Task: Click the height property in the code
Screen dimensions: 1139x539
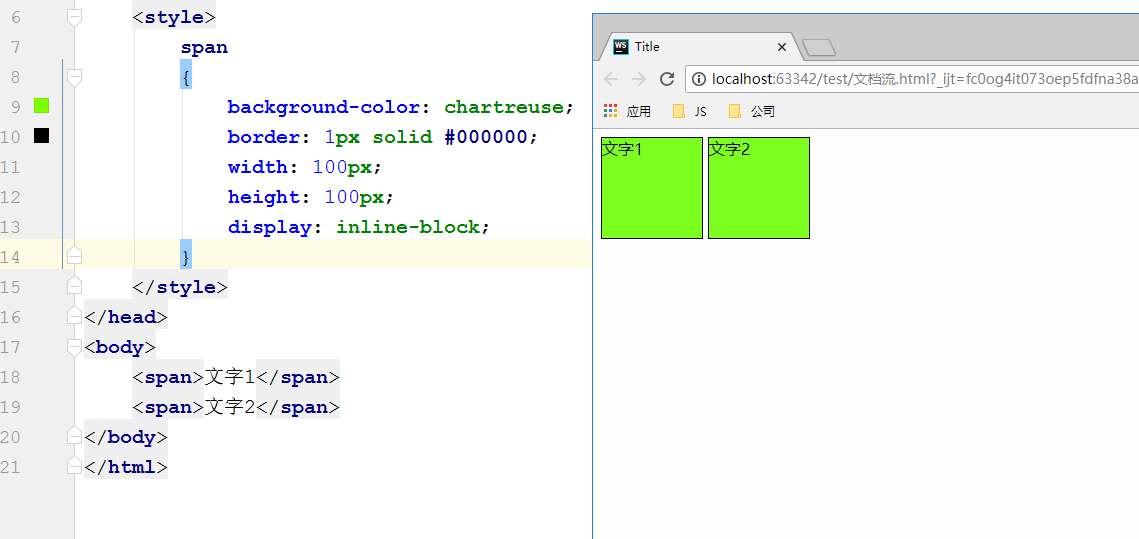Action: (264, 197)
